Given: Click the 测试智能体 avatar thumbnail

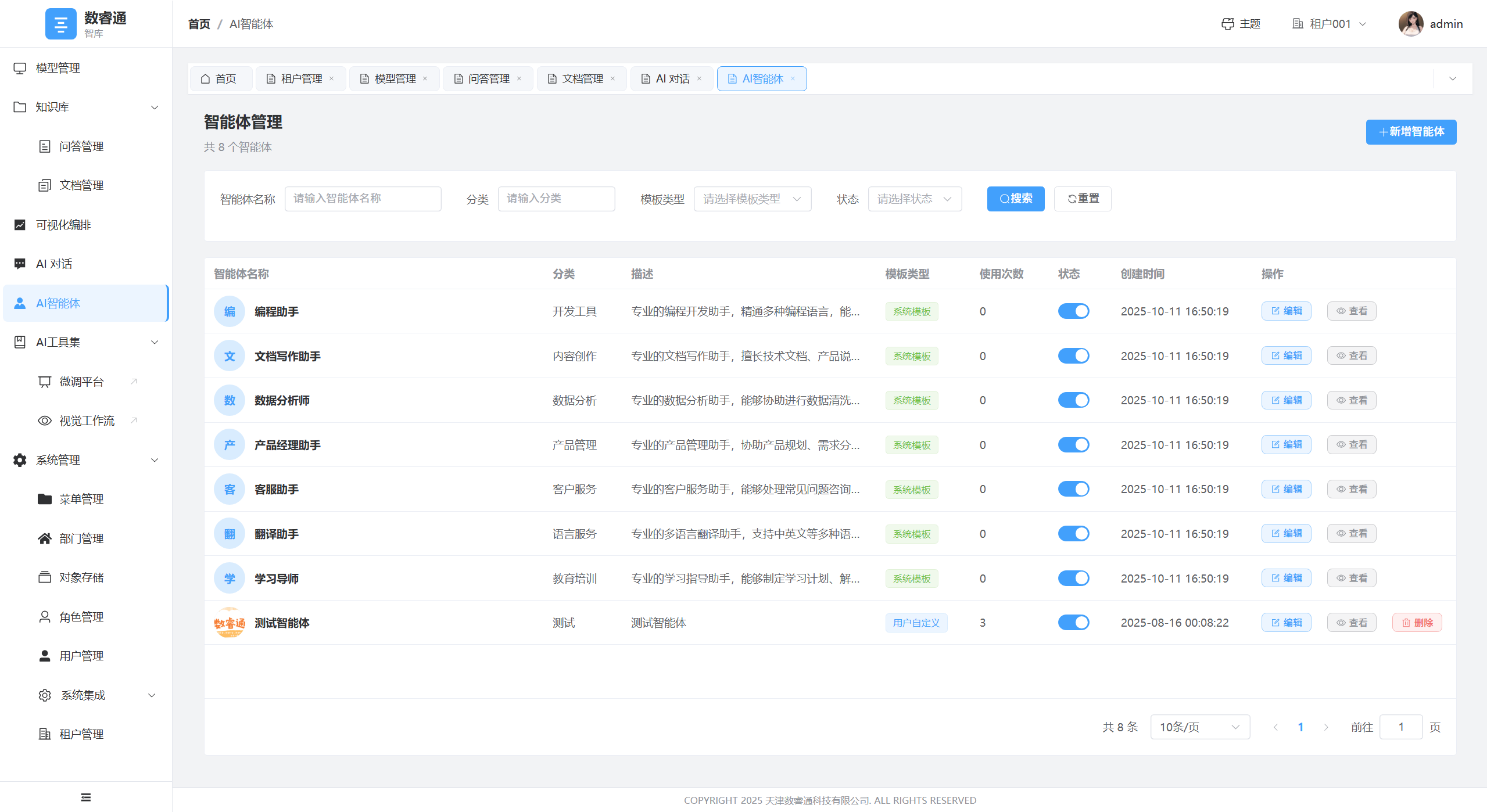Looking at the screenshot, I should 230,623.
